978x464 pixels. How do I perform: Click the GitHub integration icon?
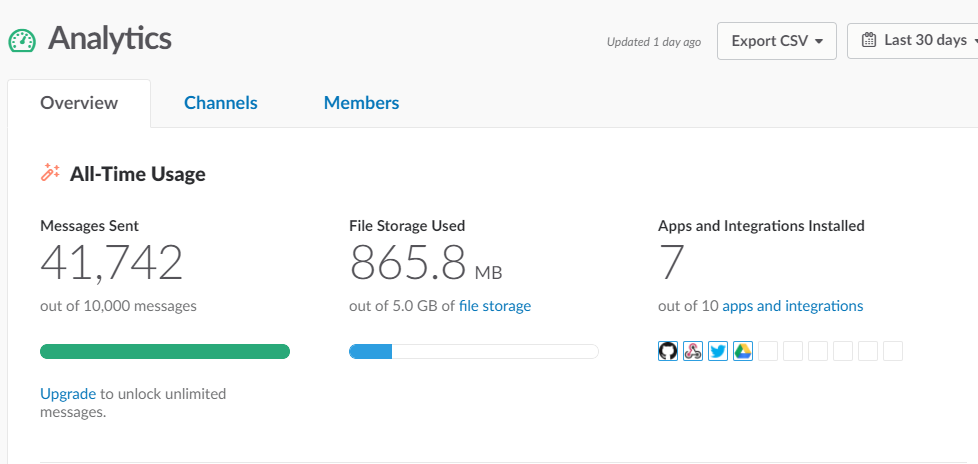(x=668, y=351)
